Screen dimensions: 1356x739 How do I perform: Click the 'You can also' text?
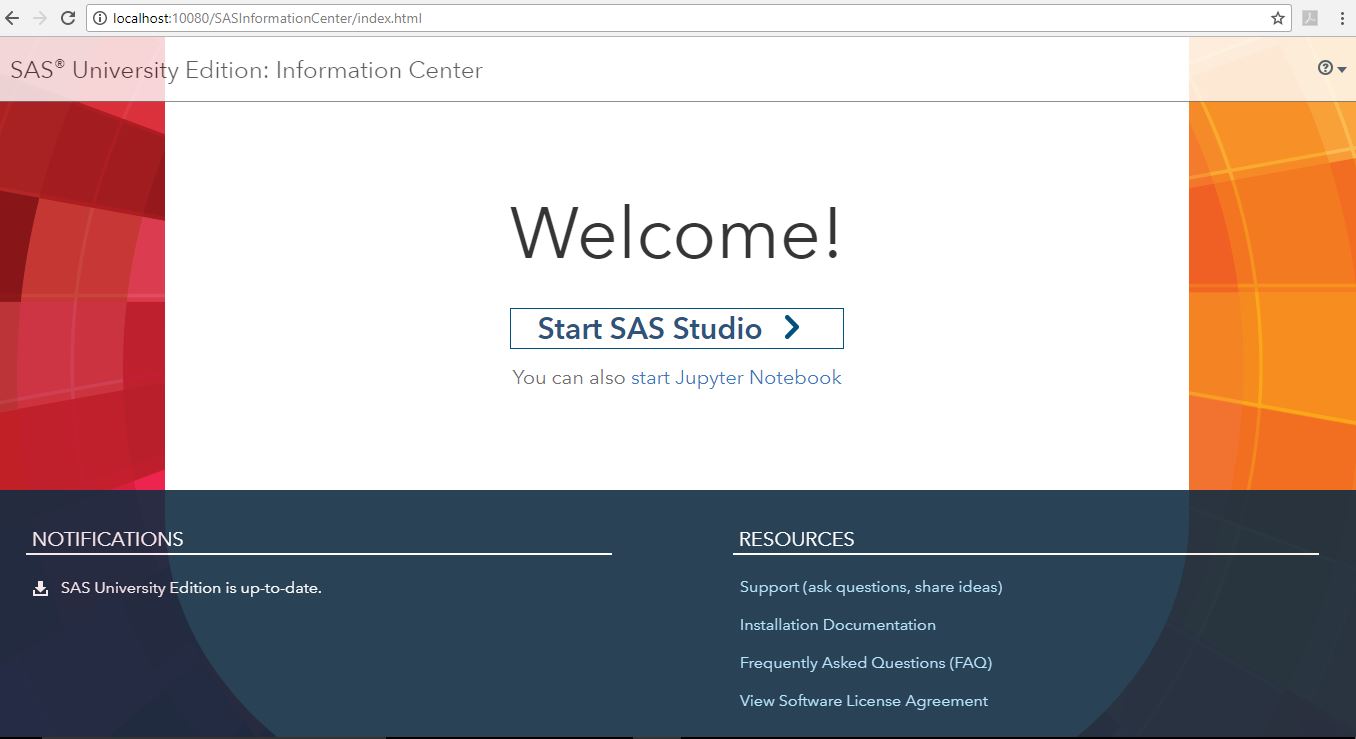click(569, 377)
